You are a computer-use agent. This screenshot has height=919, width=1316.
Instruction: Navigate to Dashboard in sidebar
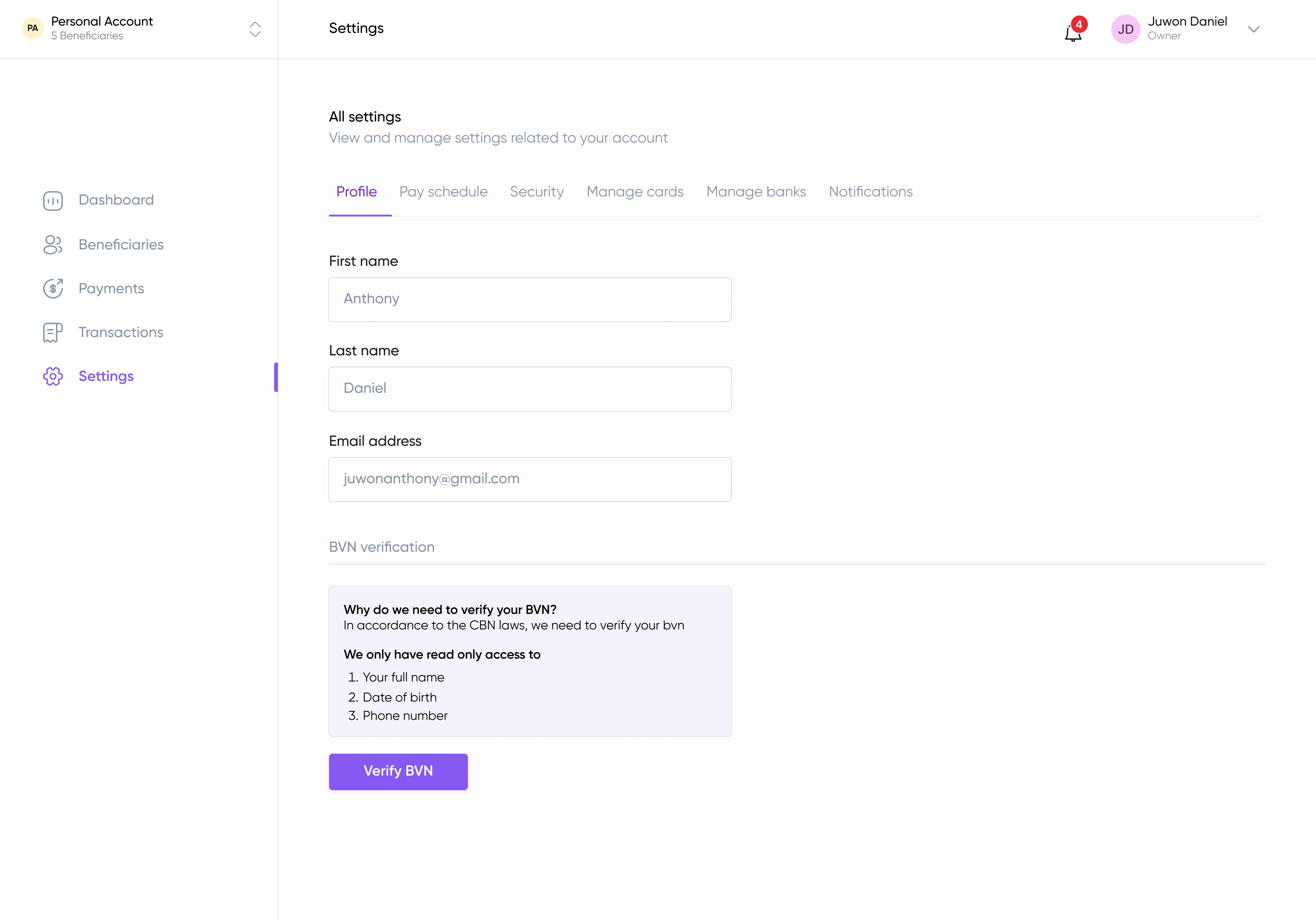tap(116, 200)
